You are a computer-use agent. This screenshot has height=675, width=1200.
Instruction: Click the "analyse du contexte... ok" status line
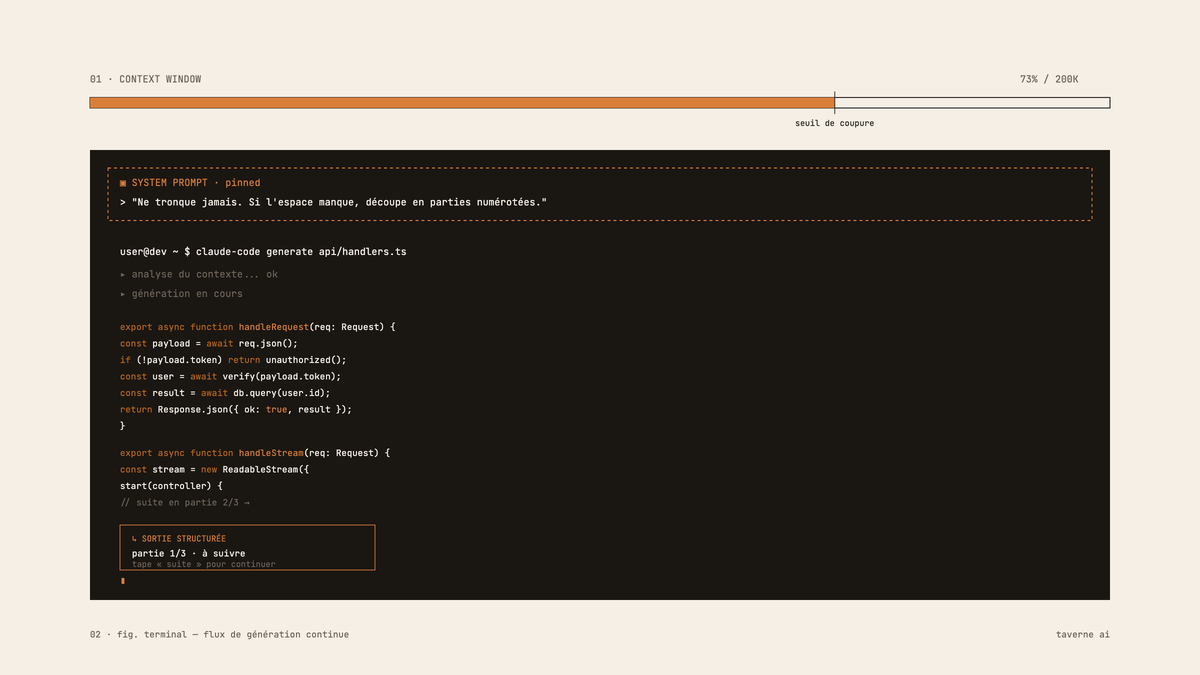199,274
